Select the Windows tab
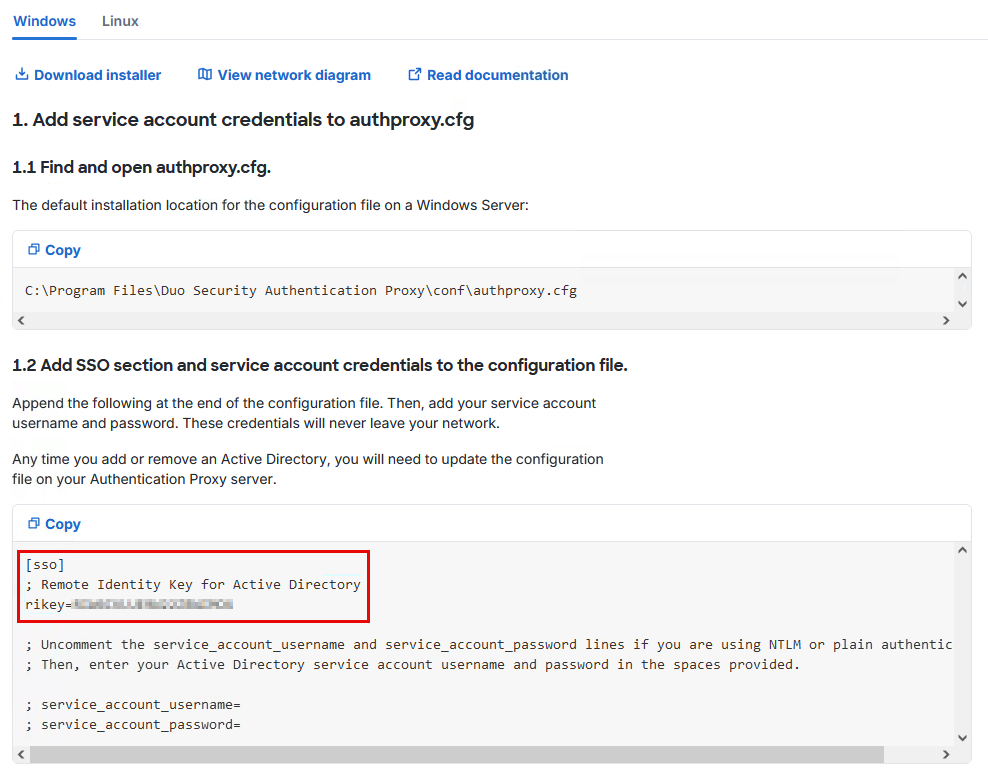The image size is (988, 779). pyautogui.click(x=44, y=21)
